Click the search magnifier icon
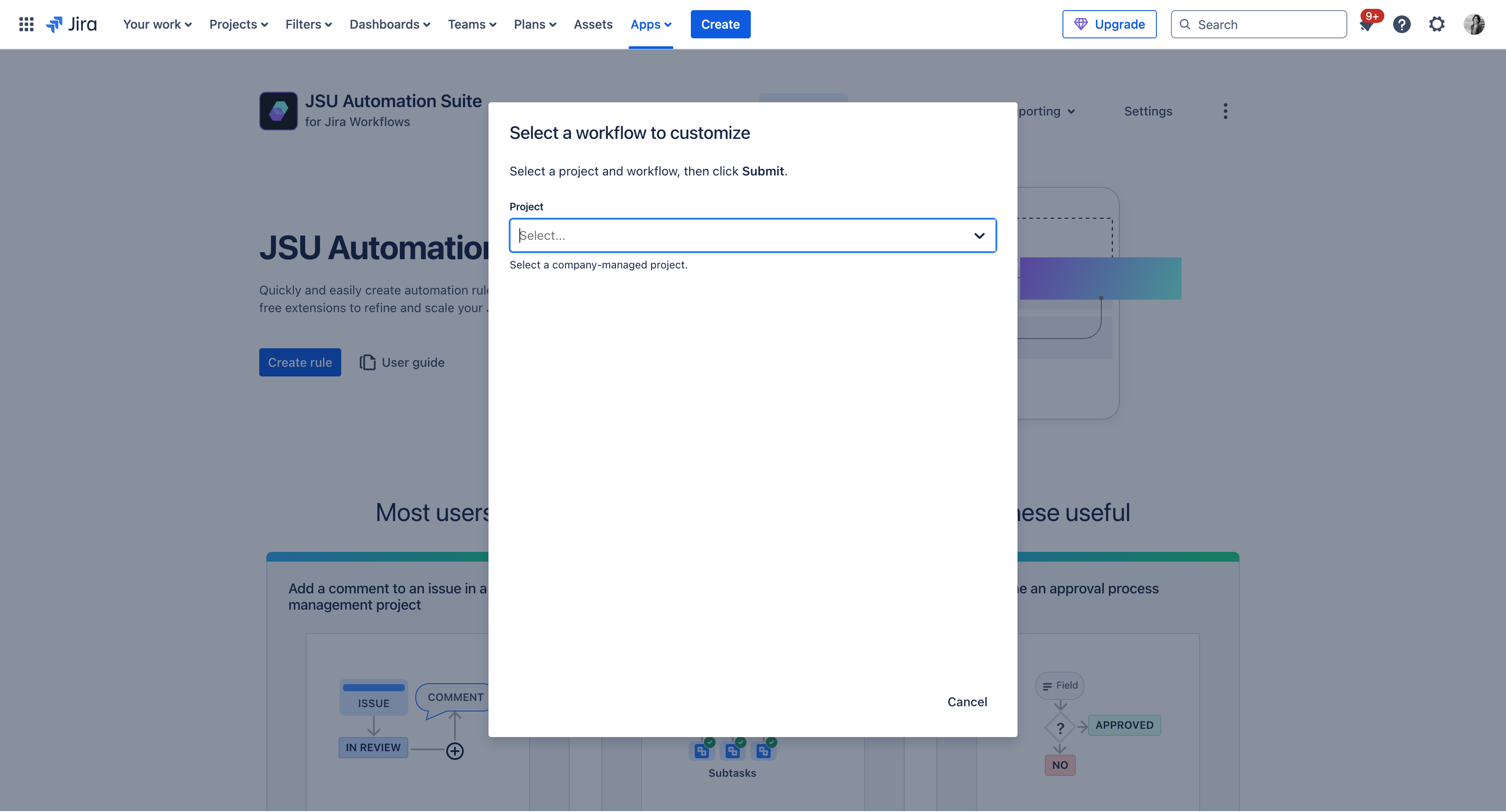The image size is (1506, 812). point(1185,24)
